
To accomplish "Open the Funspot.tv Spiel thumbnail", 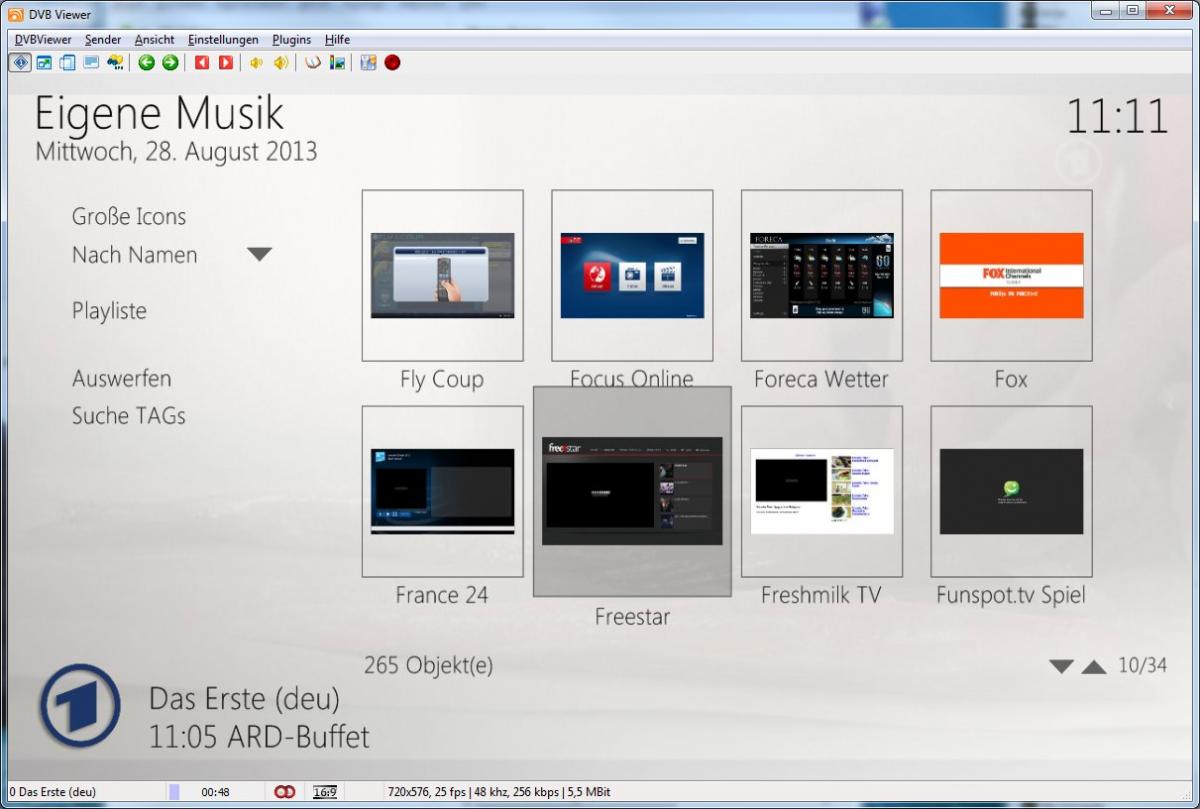I will click(x=1011, y=491).
